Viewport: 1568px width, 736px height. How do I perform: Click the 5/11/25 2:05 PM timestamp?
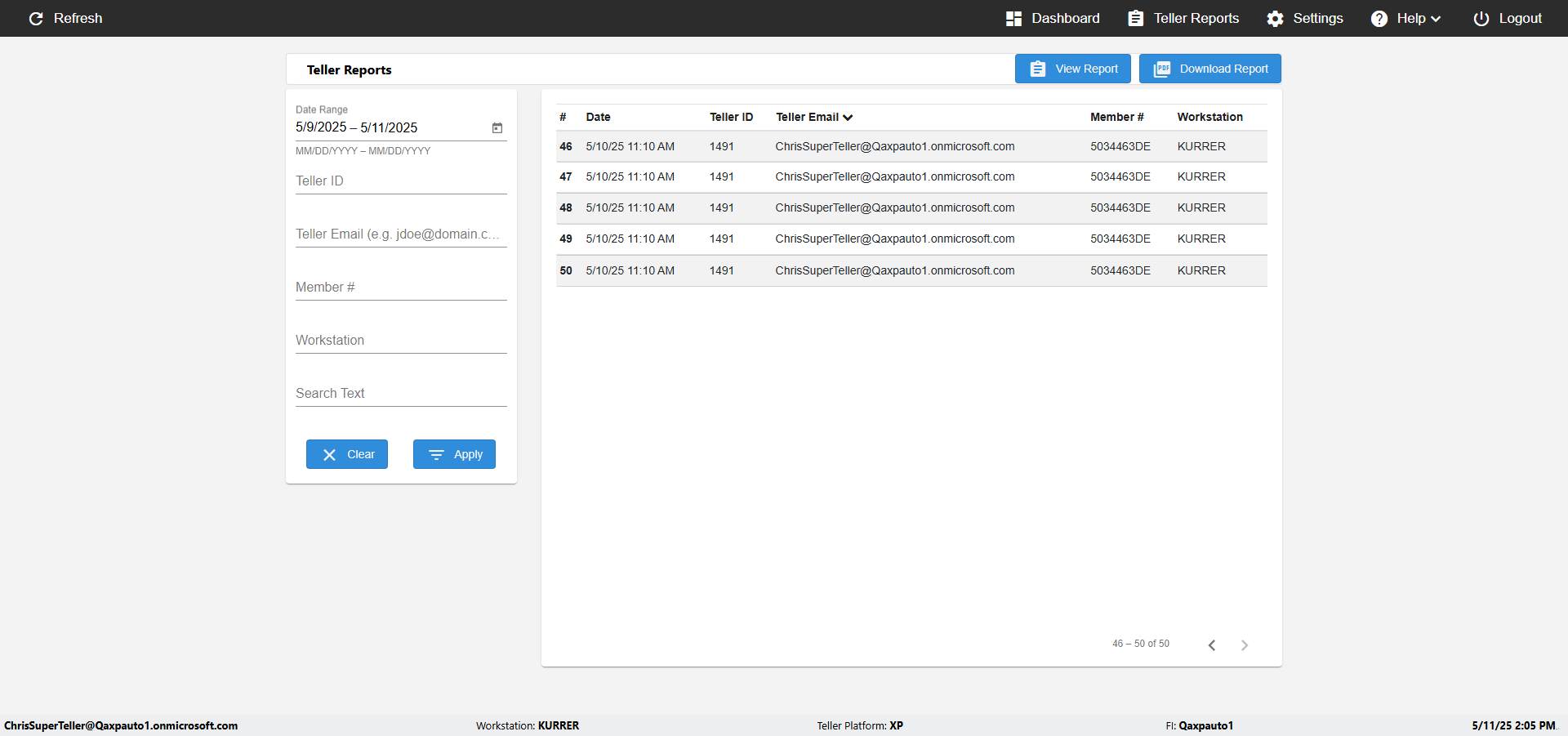(x=1513, y=725)
